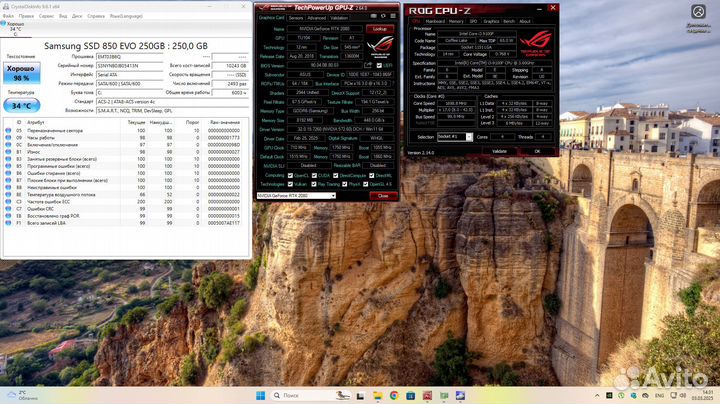Click desktop shortcut icon at top right
The image size is (720, 404).
(x=698, y=18)
